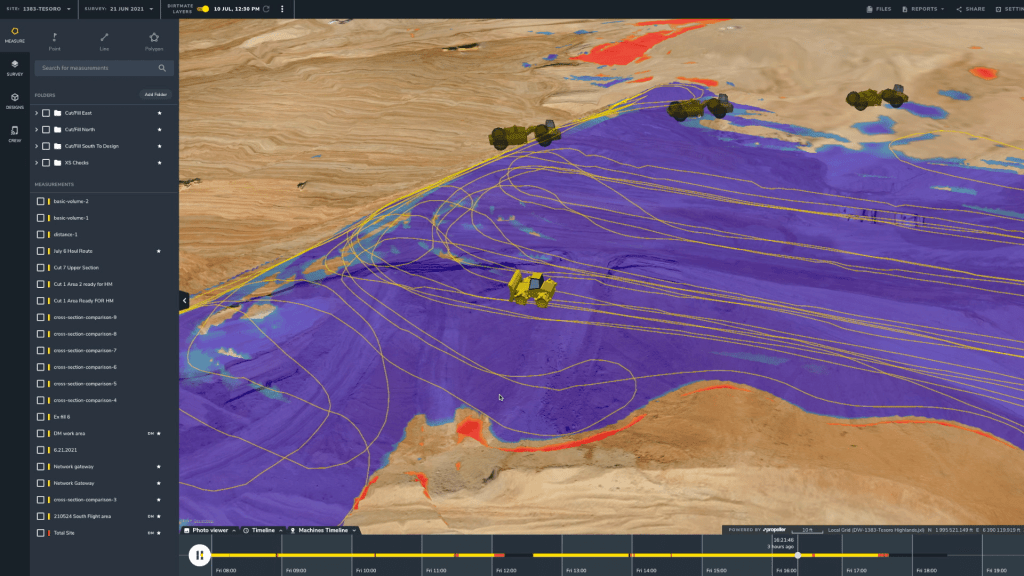Enable the Total Site measurement checkbox

(x=41, y=533)
